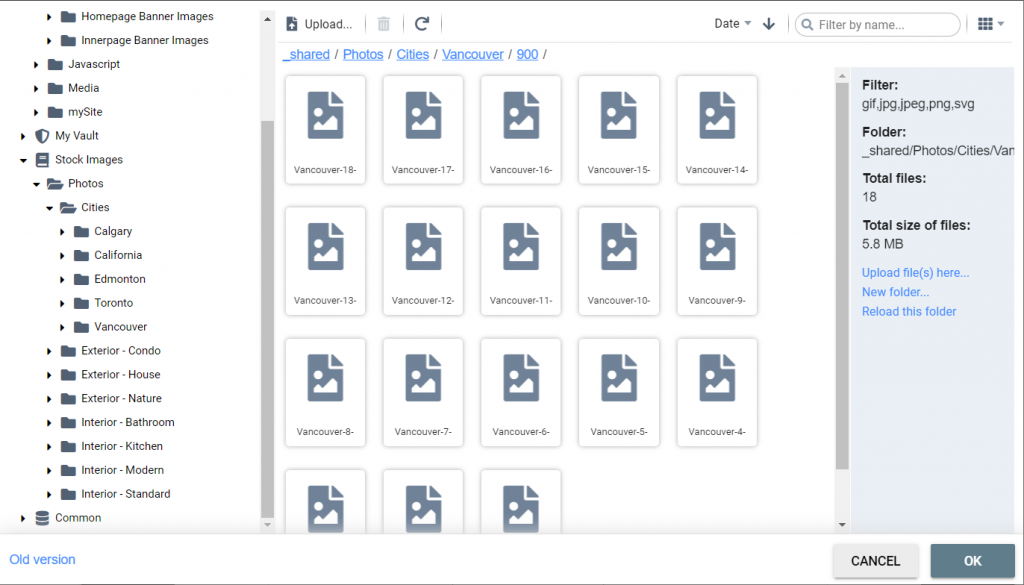Expand the Interior - Kitchen folder arrow

point(50,447)
